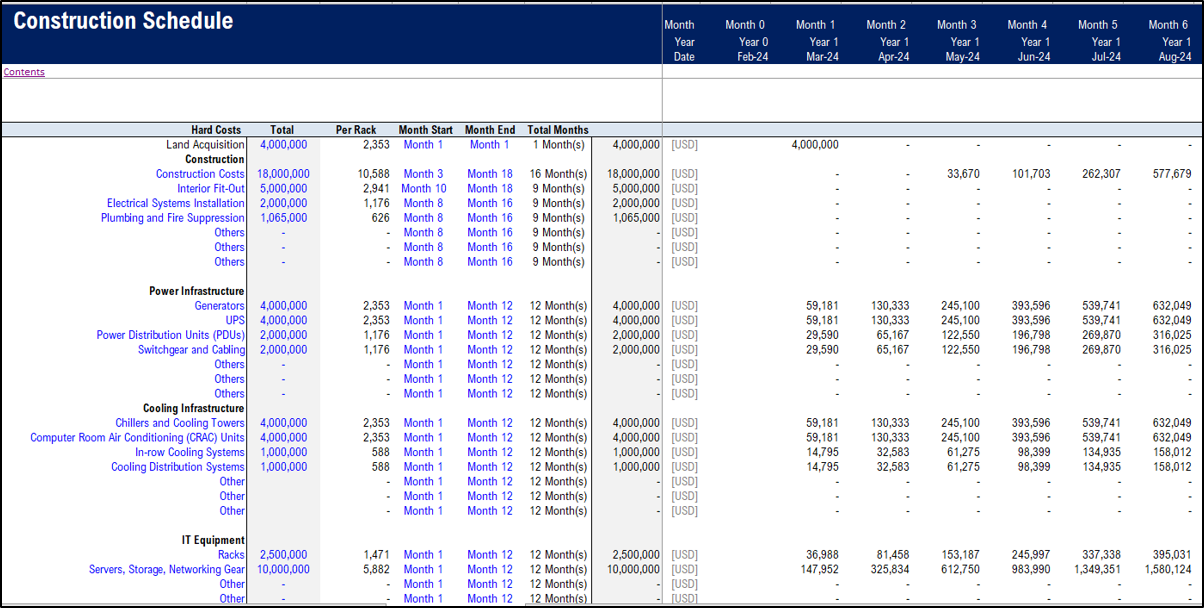
Task: Click Construction Costs' Month 3 start cell
Action: point(424,174)
